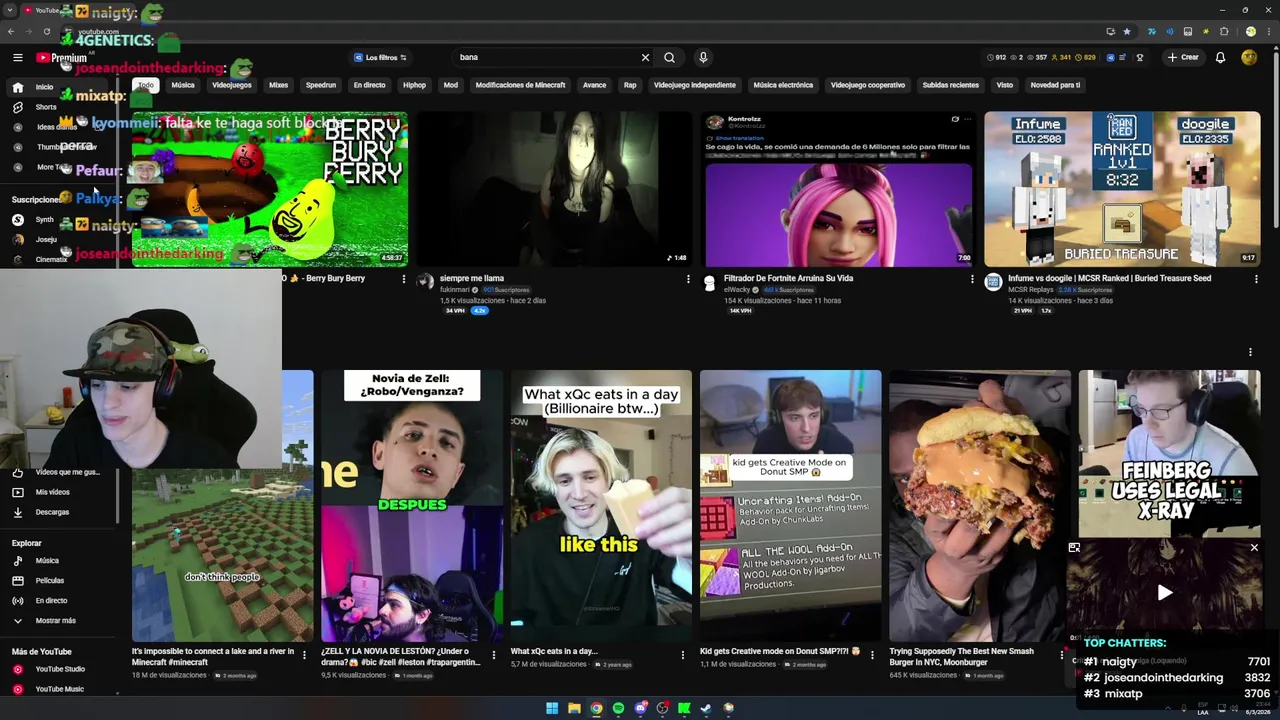The height and width of the screenshot is (720, 1280).
Task: Click the magnifier search button
Action: [669, 57]
